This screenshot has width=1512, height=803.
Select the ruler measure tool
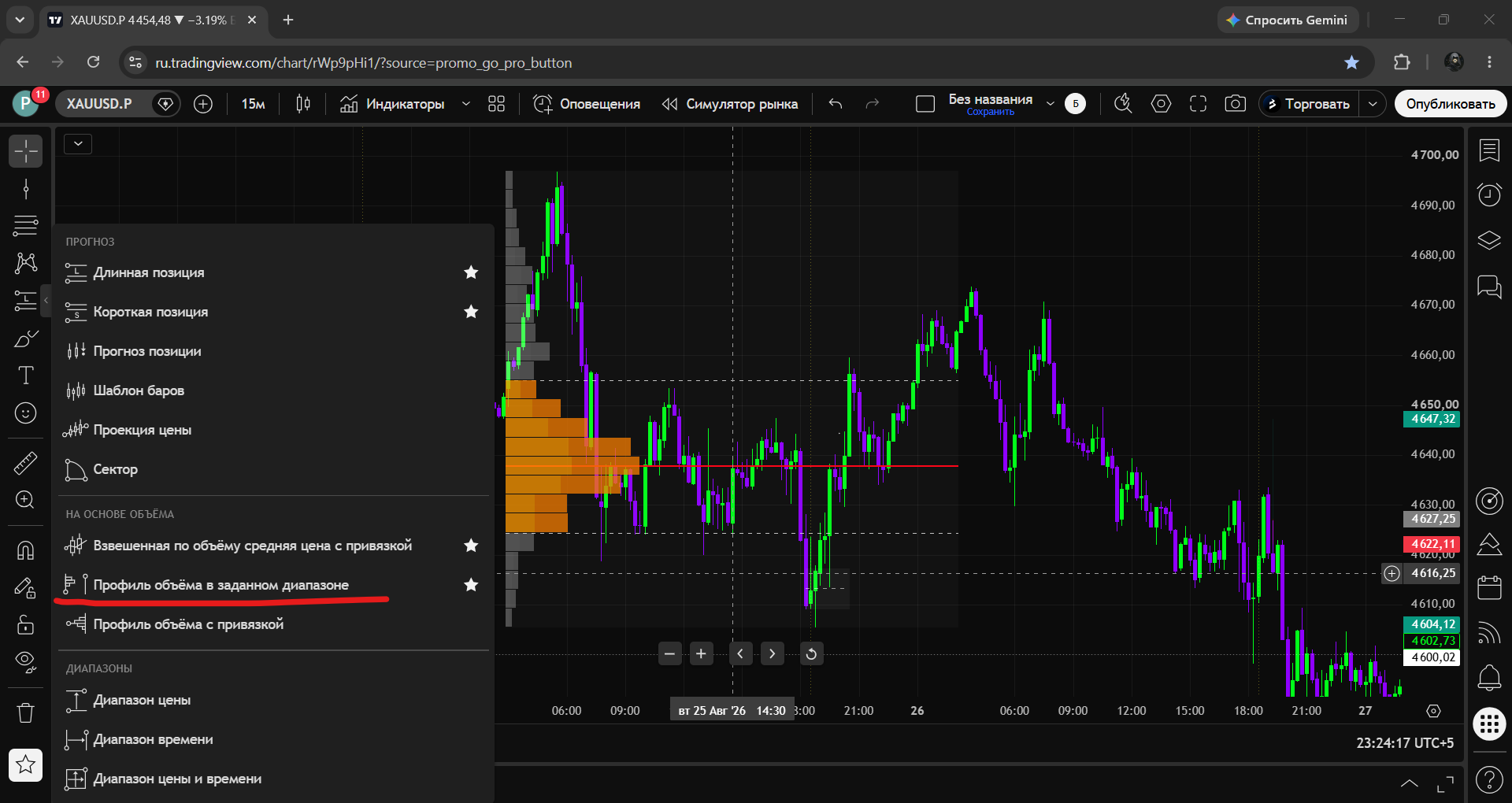coord(25,463)
